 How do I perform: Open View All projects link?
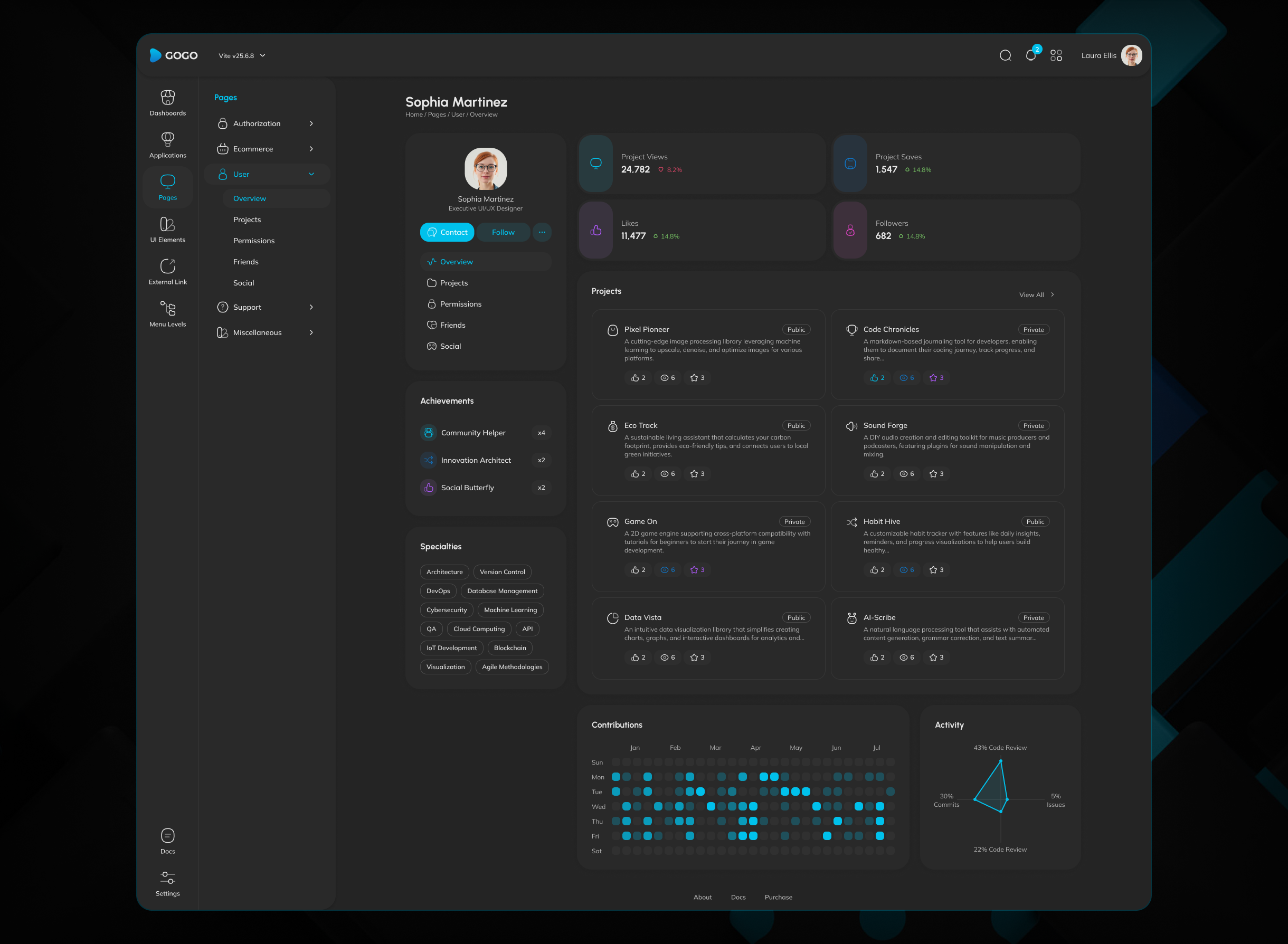pos(1036,294)
